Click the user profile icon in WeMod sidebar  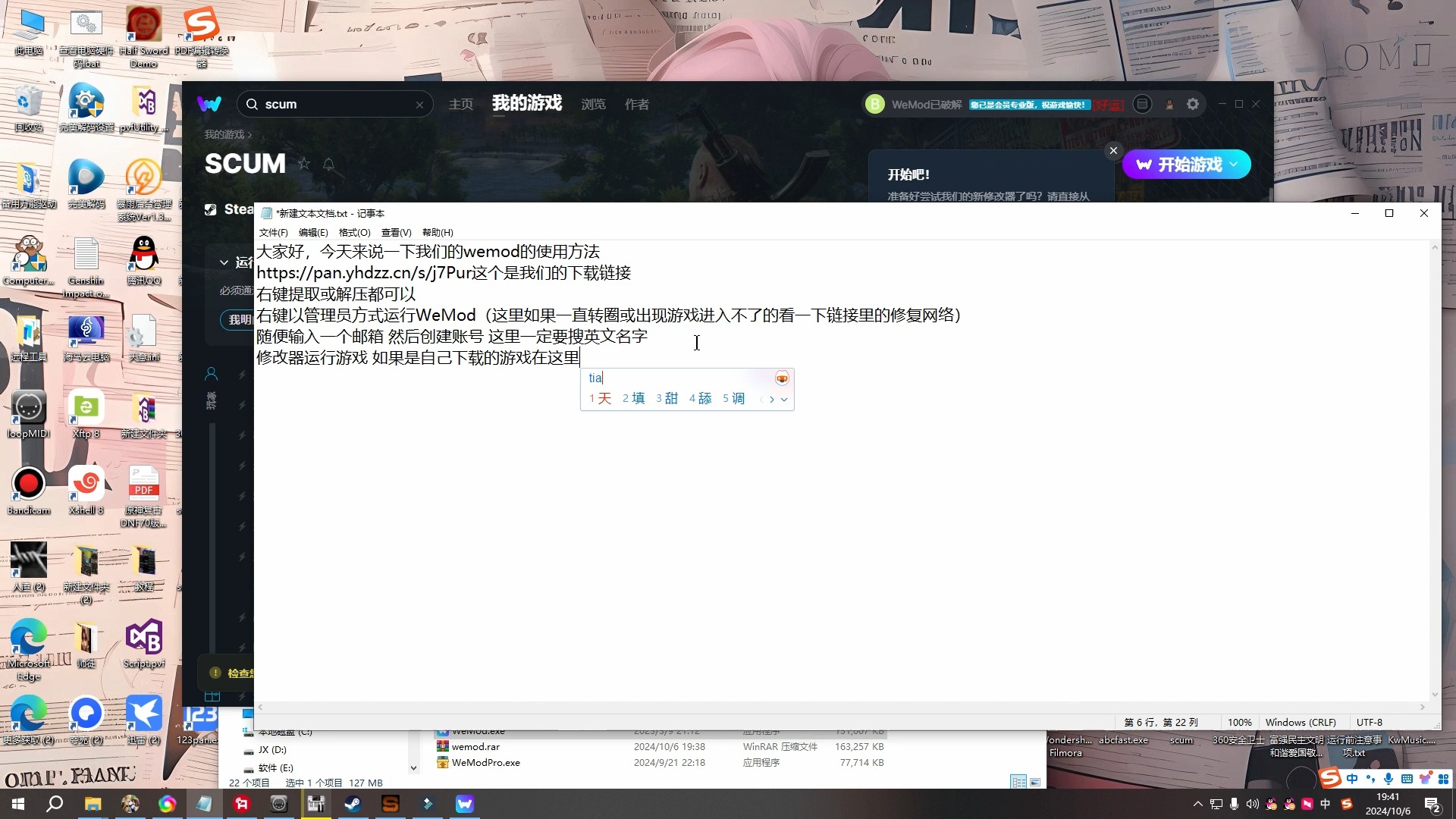point(211,374)
